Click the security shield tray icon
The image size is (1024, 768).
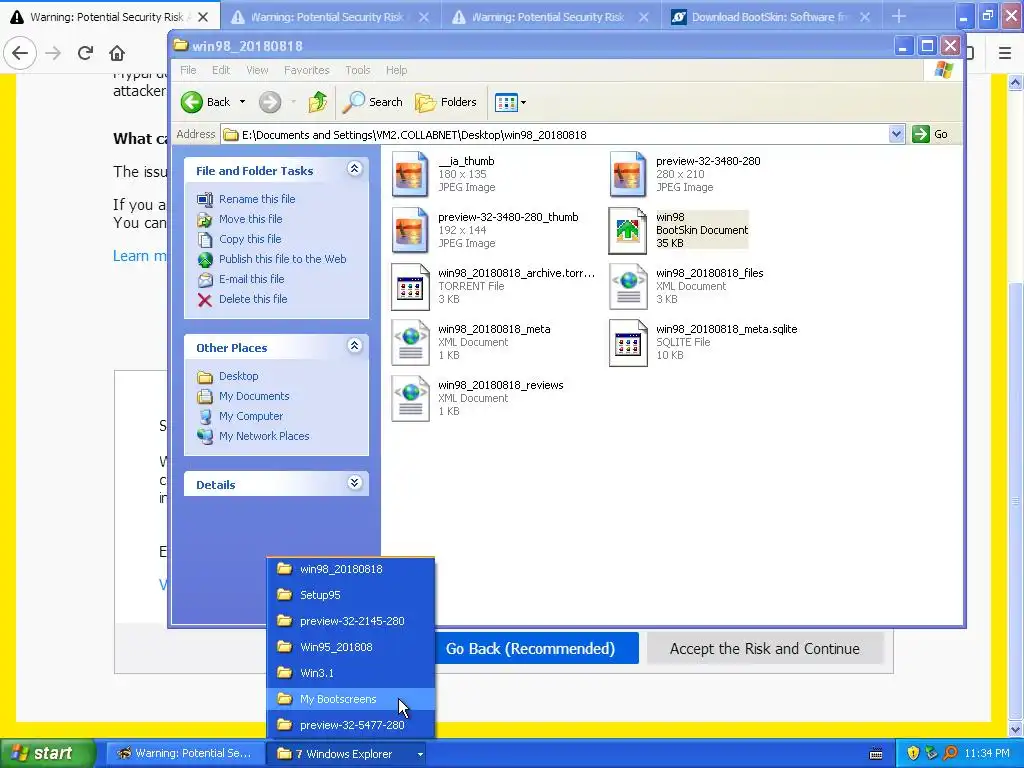pyautogui.click(x=913, y=754)
